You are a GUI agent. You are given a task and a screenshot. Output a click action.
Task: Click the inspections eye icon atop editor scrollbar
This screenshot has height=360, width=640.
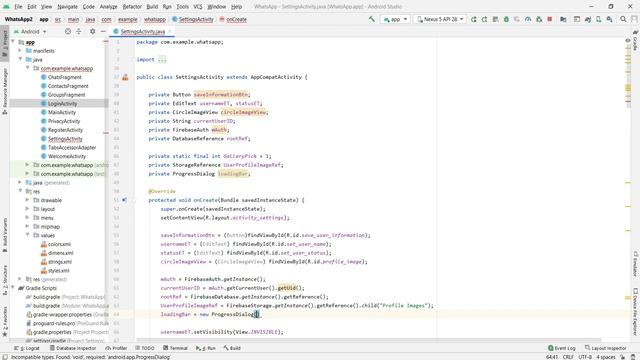[628, 40]
